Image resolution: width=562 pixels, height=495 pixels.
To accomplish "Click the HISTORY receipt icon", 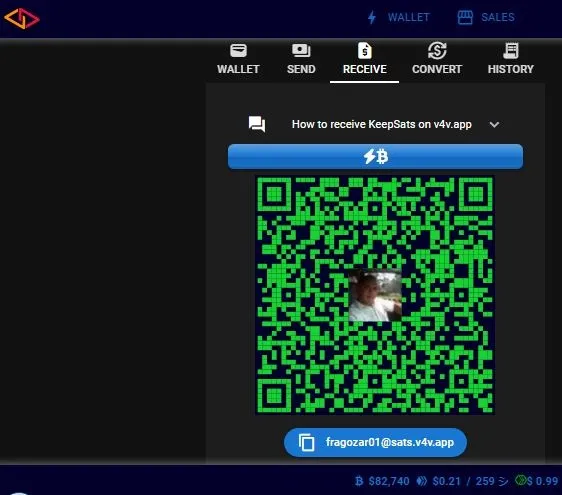I will 510,51.
